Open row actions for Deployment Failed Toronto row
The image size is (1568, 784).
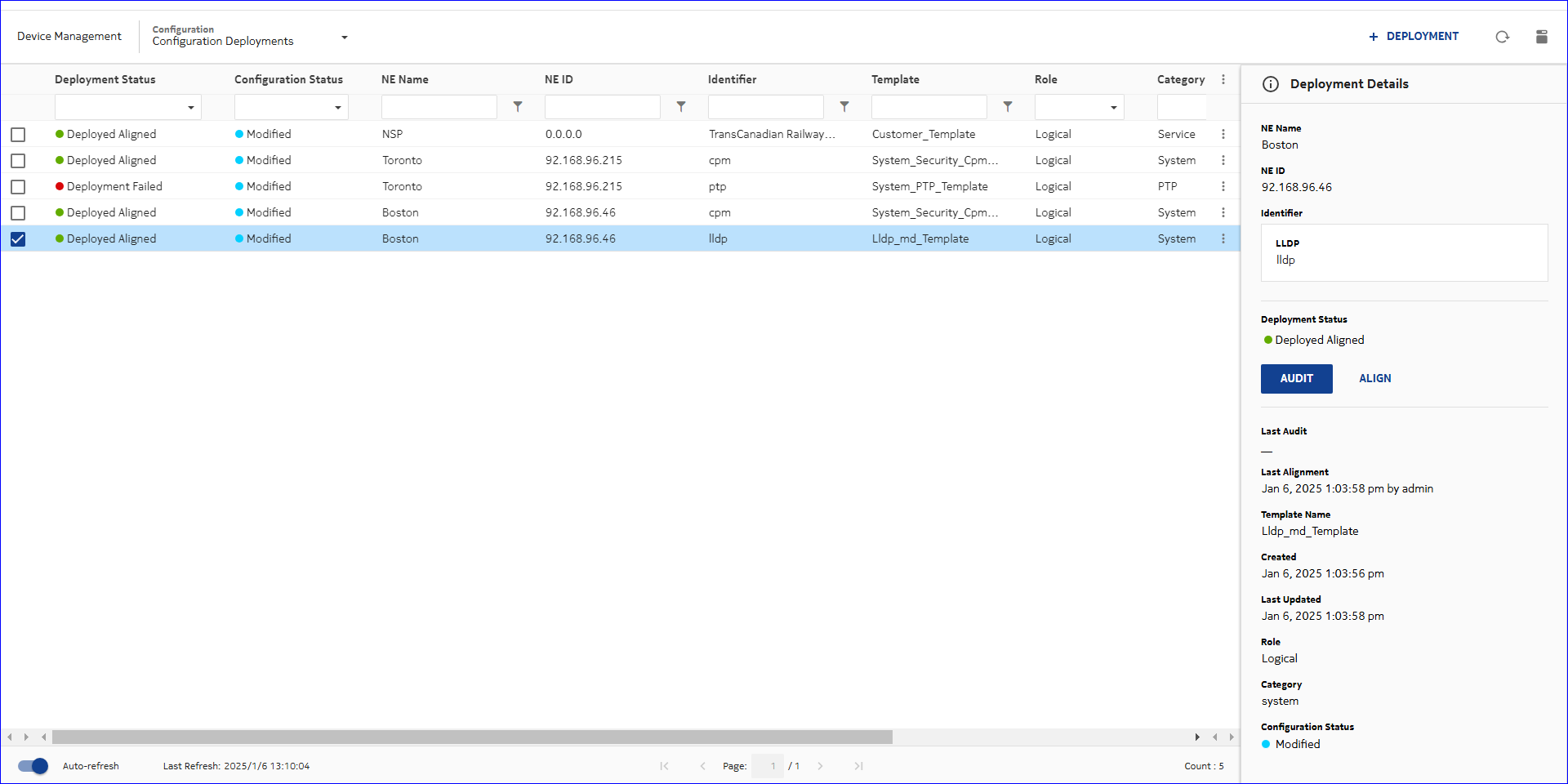tap(1223, 186)
